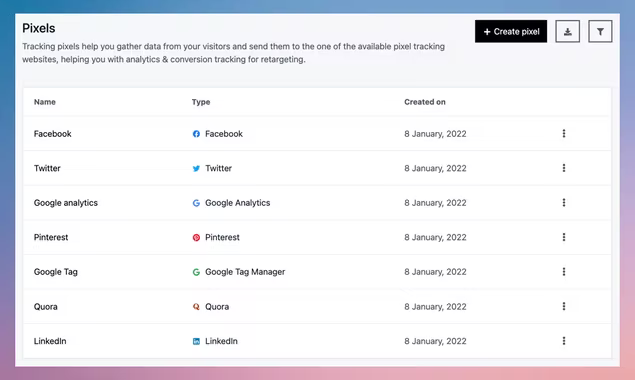Click the creation date in Google Tag row
The width and height of the screenshot is (635, 380).
click(435, 272)
